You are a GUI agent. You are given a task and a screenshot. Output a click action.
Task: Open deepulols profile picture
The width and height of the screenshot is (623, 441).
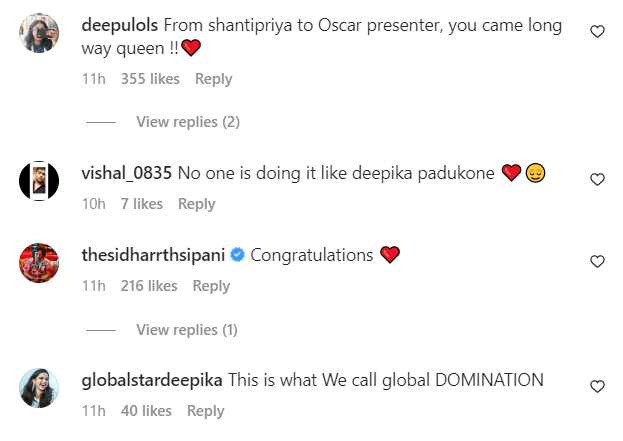[x=39, y=33]
